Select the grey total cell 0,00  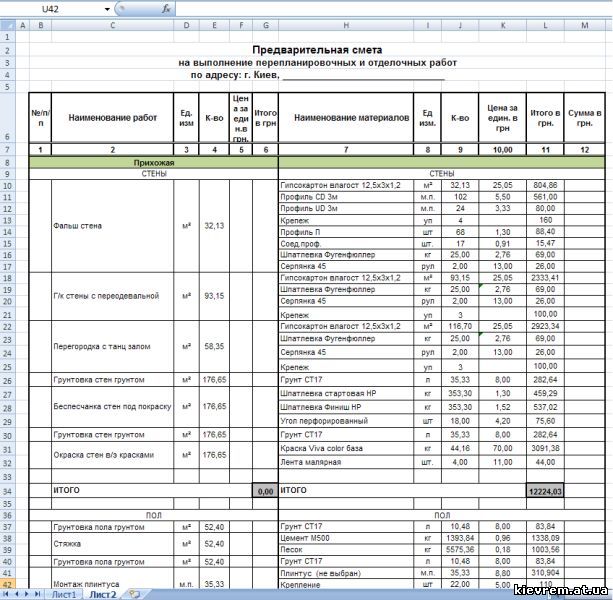coord(265,491)
